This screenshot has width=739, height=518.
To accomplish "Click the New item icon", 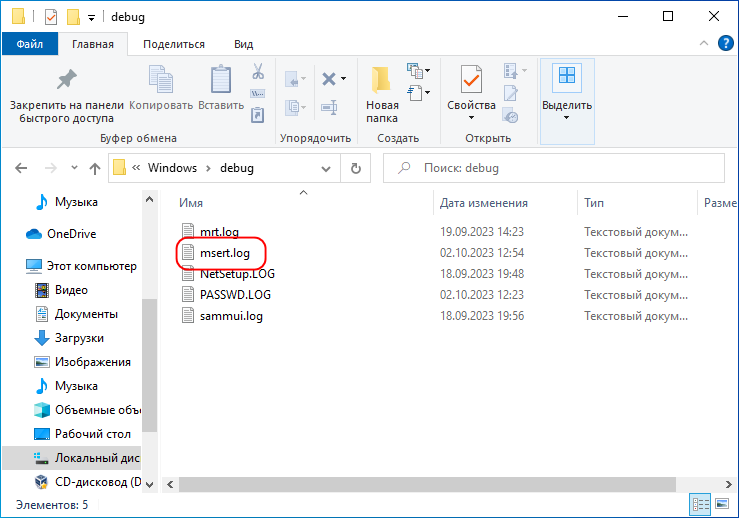I will pyautogui.click(x=415, y=71).
